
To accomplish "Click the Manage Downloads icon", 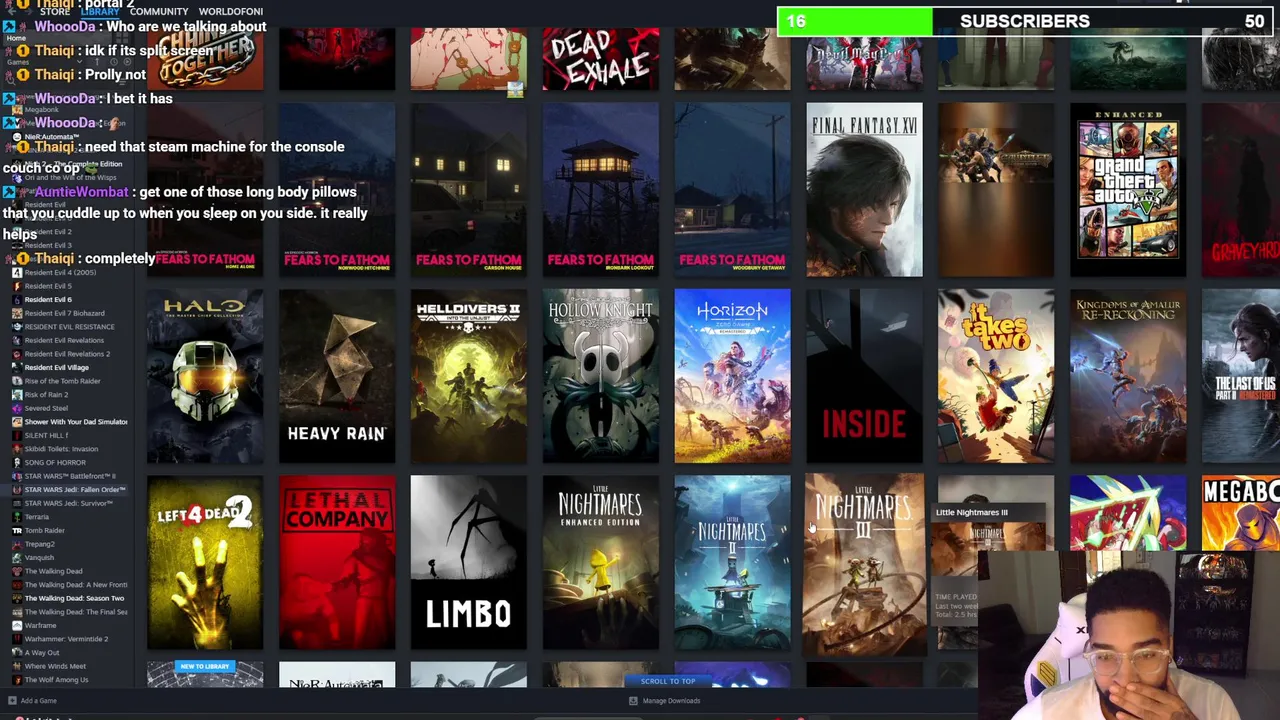I will (633, 701).
